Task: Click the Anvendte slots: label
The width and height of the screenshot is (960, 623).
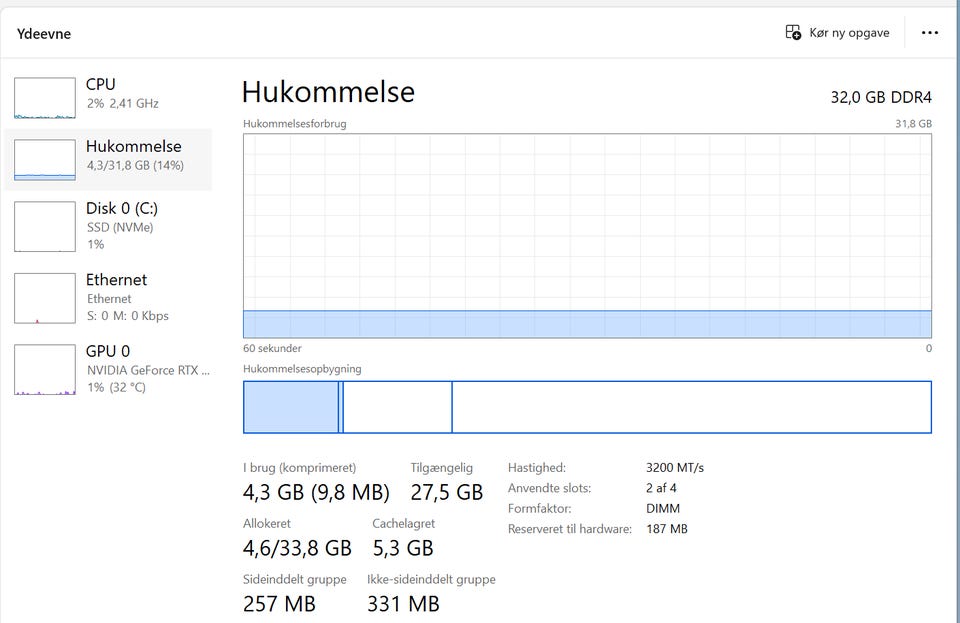Action: pyautogui.click(x=549, y=488)
